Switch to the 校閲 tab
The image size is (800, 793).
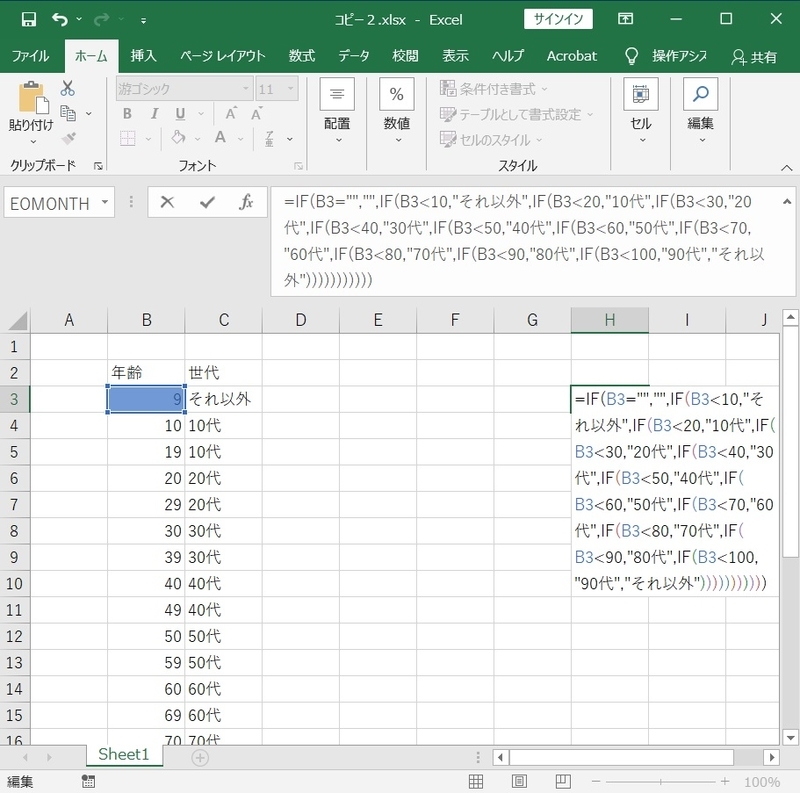pos(405,56)
